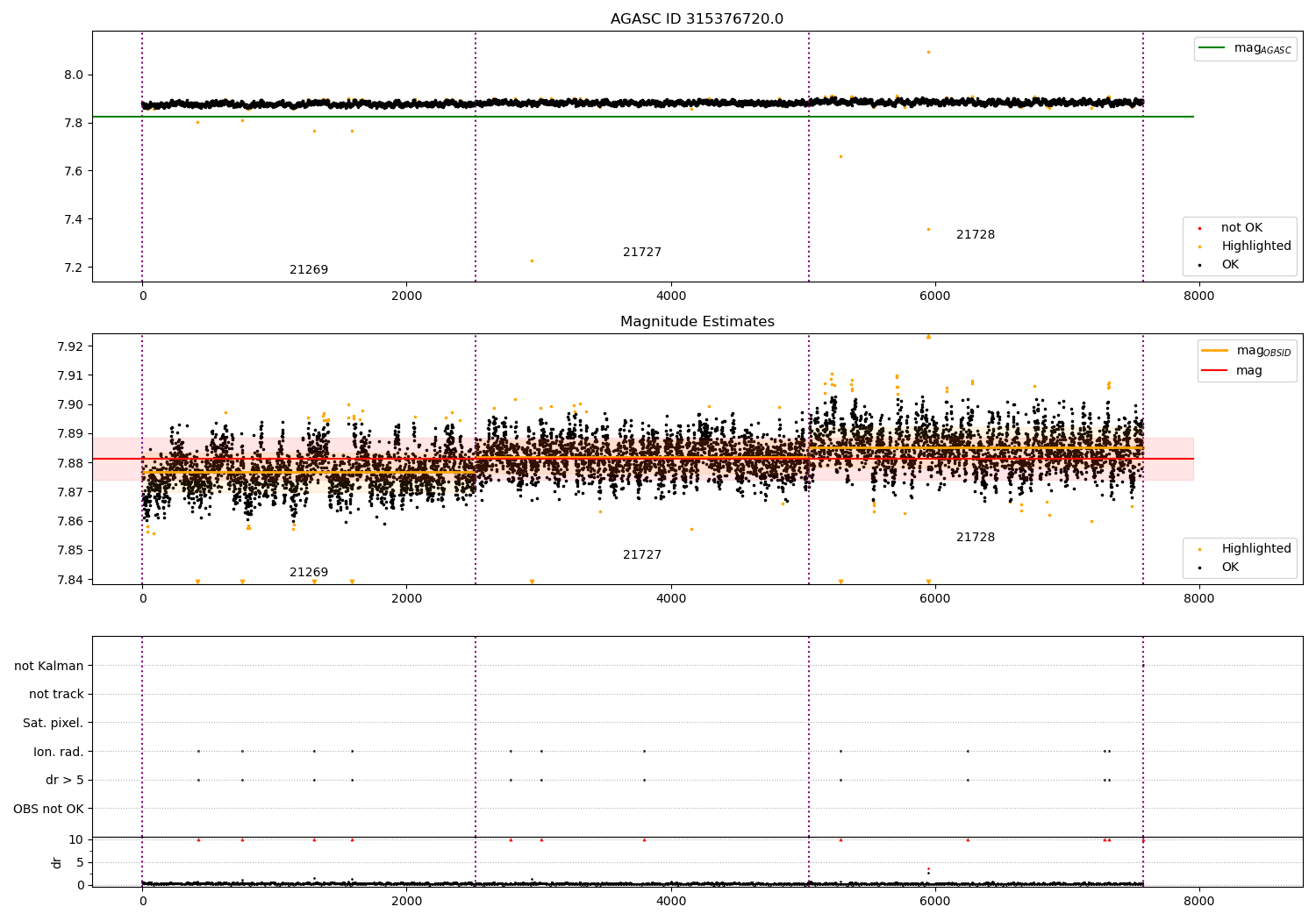Select 'Highlighted' legend entry in Magnitude Estimates plot
The image size is (1316, 921).
click(x=1255, y=549)
